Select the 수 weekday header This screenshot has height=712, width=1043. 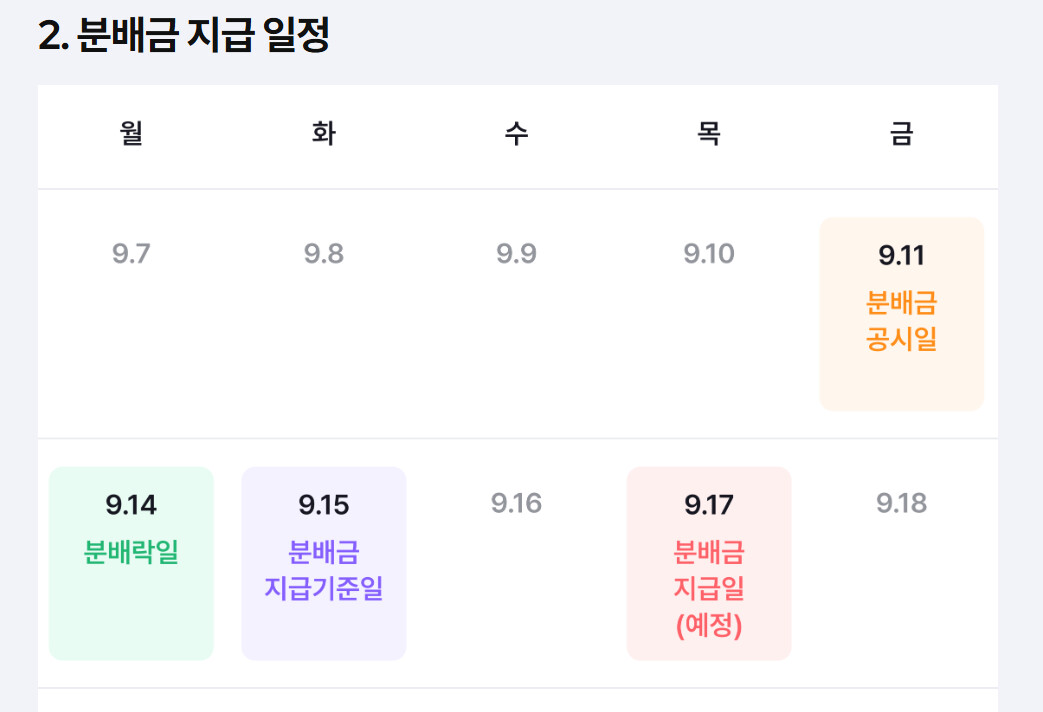516,133
